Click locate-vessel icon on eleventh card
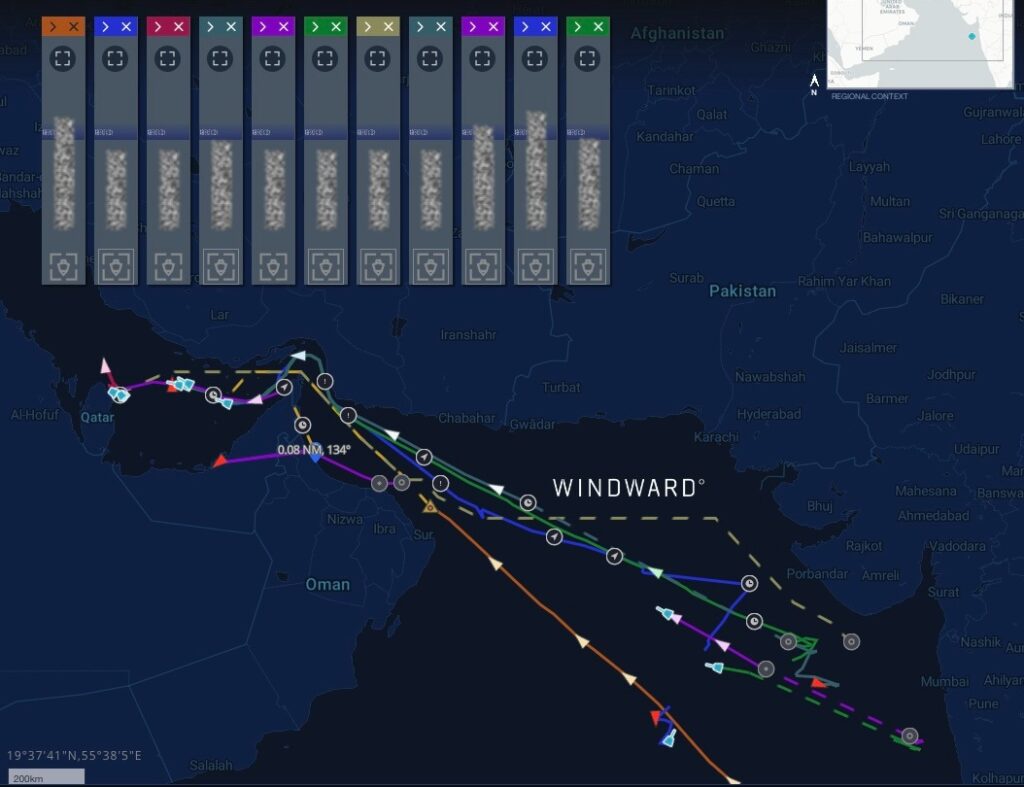The height and width of the screenshot is (787, 1024). pos(588,266)
